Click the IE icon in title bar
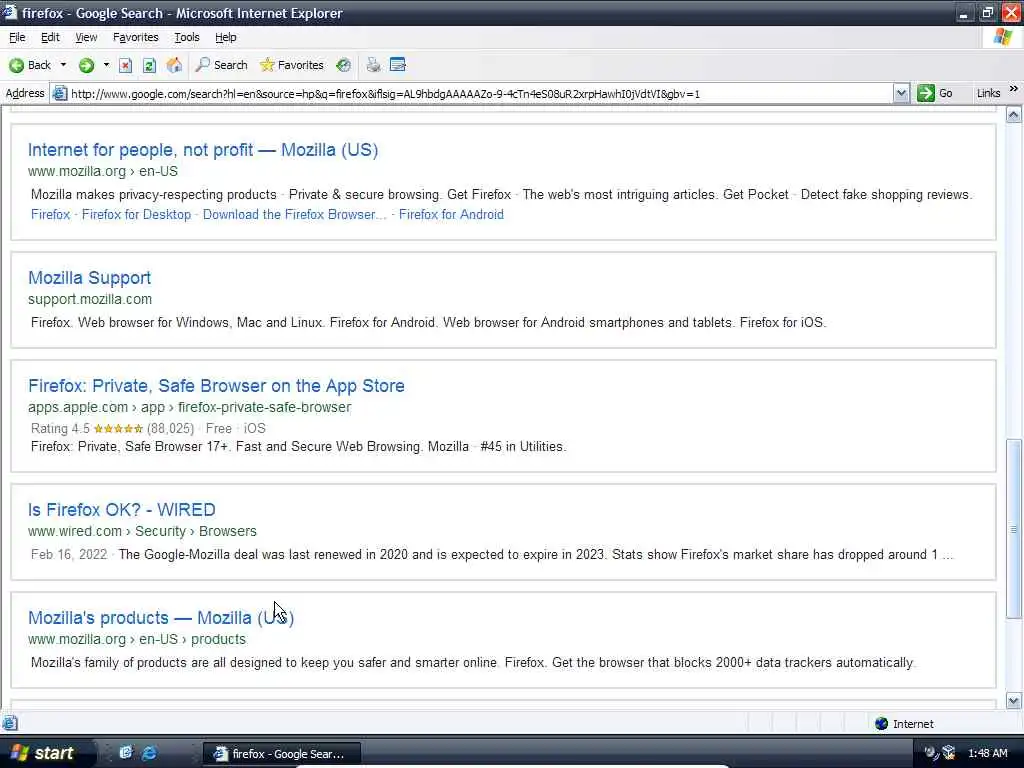The width and height of the screenshot is (1024, 768). pos(9,12)
